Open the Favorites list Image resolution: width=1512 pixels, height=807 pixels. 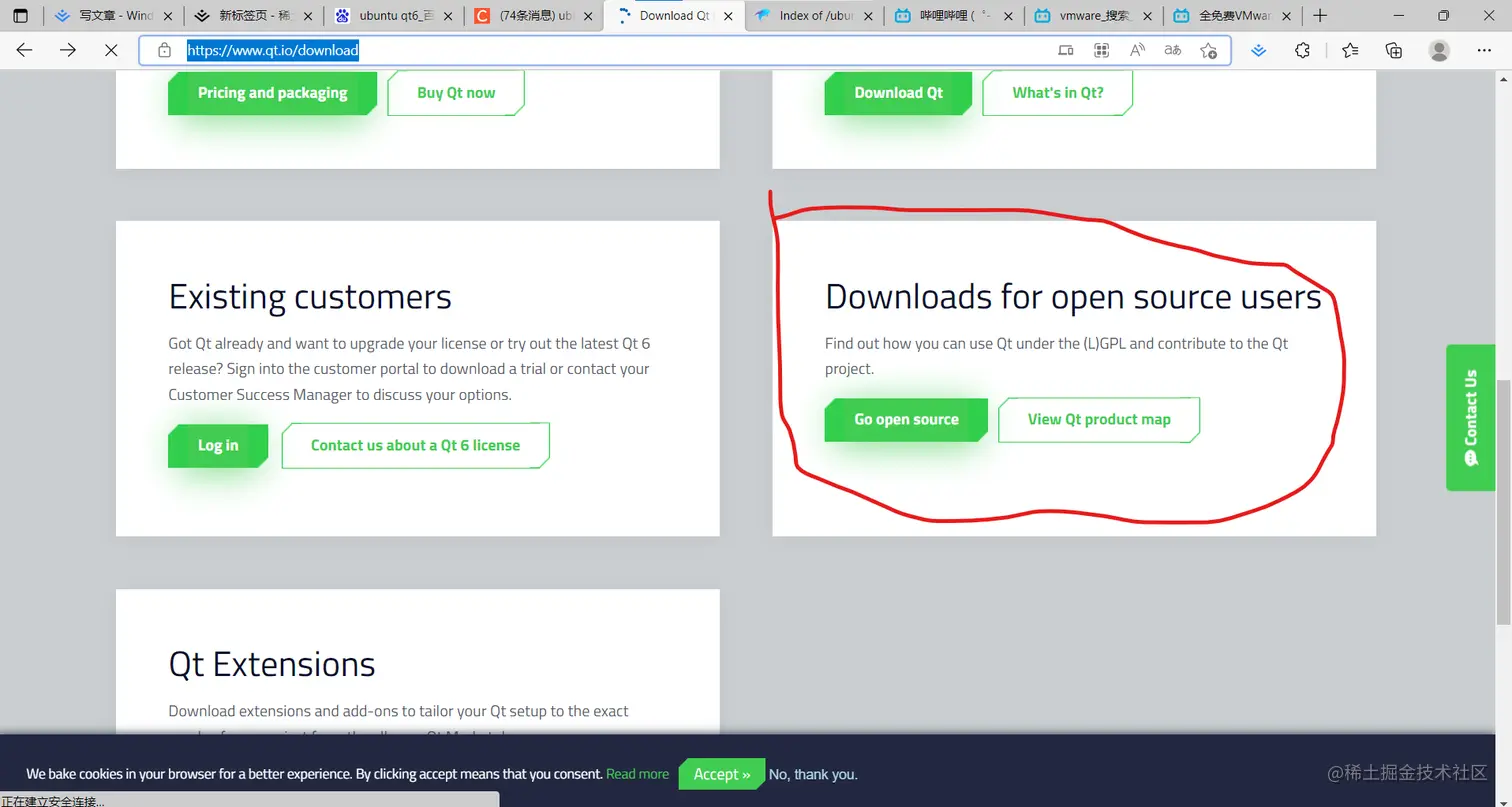[x=1350, y=50]
